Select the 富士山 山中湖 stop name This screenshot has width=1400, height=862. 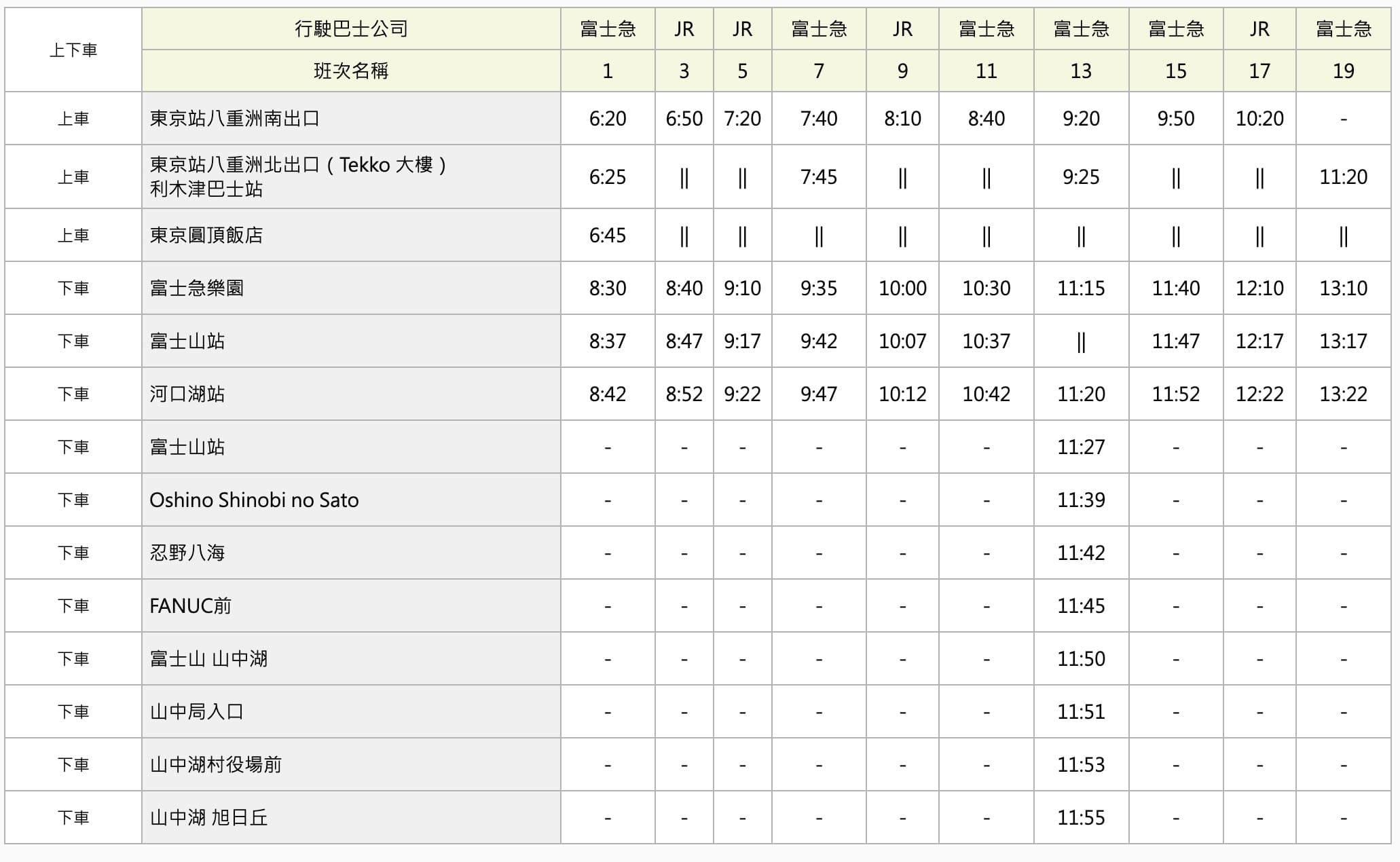[x=208, y=659]
